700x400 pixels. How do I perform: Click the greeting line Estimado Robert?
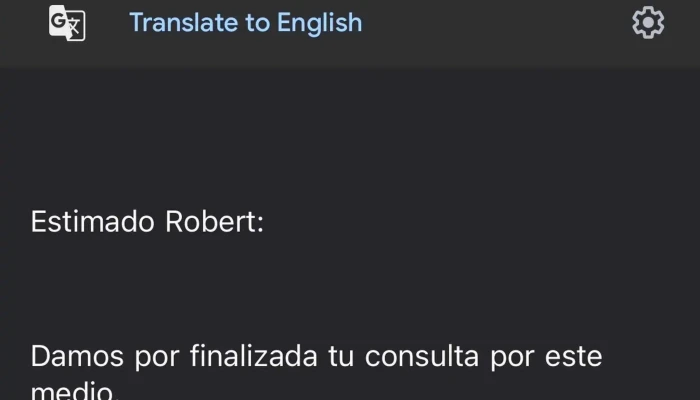pyautogui.click(x=147, y=222)
